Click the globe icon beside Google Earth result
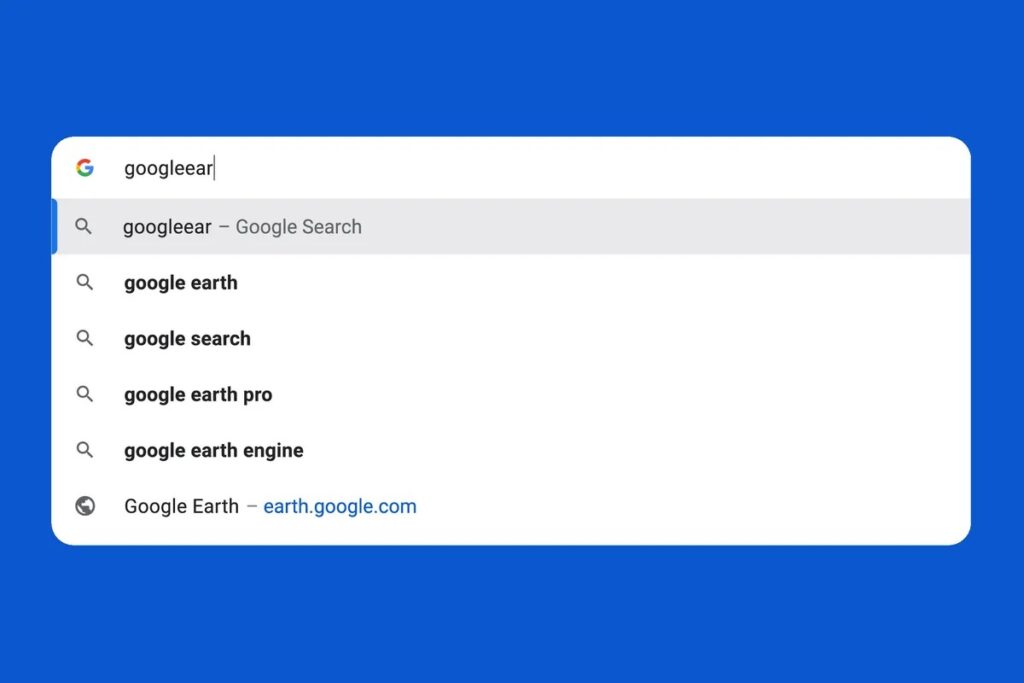The image size is (1024, 683). (84, 506)
